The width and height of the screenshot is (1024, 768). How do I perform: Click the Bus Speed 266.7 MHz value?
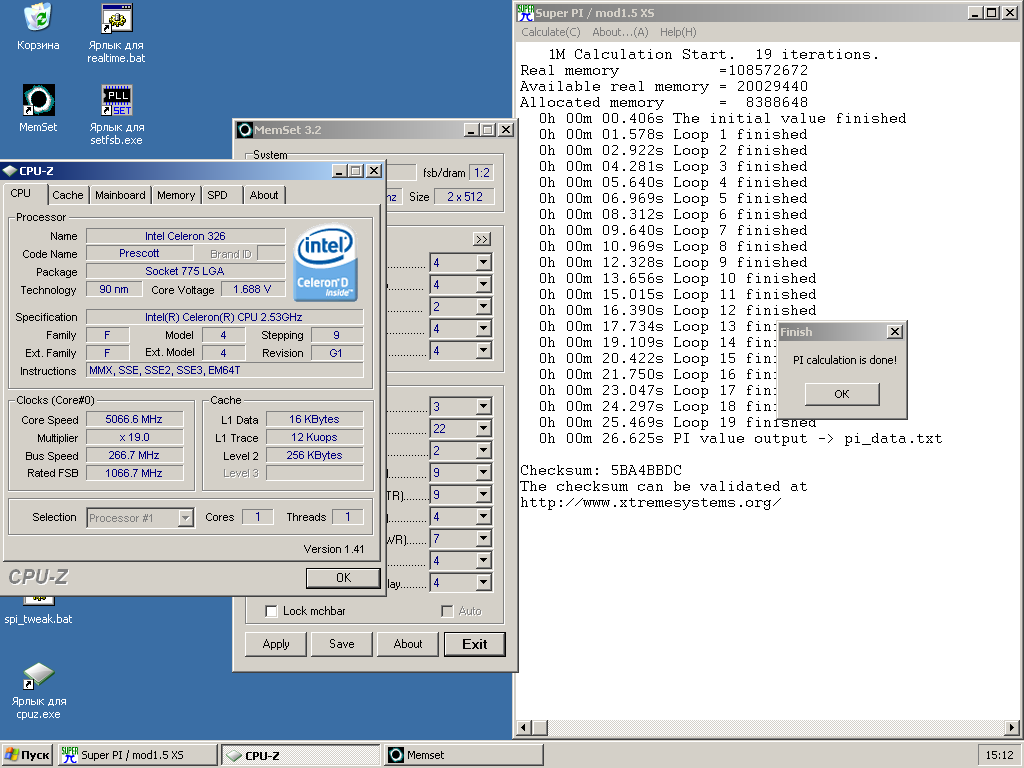click(135, 455)
